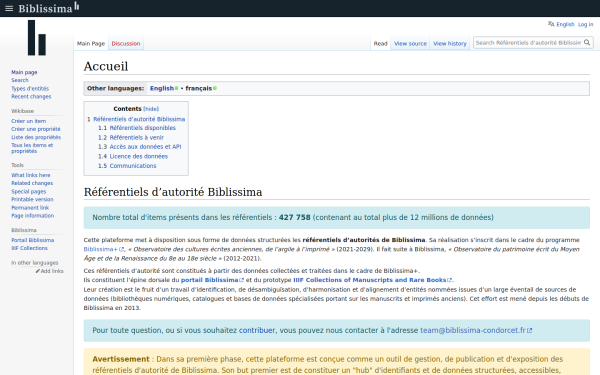Viewport: 600px width, 375px height.
Task: Click the français language label
Action: pos(199,88)
